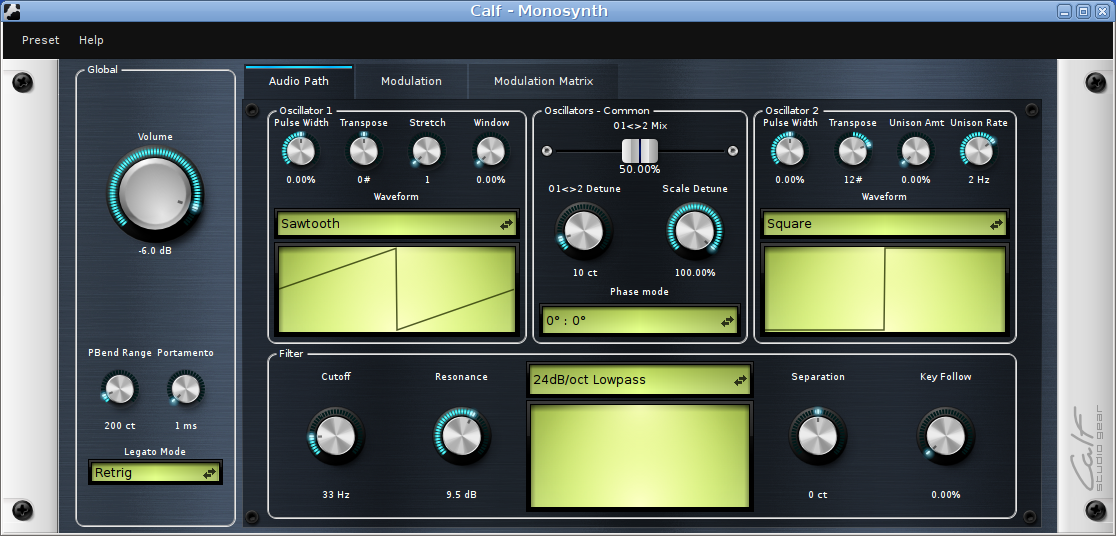
Task: Click the window icon in title bar
Action: [11, 11]
